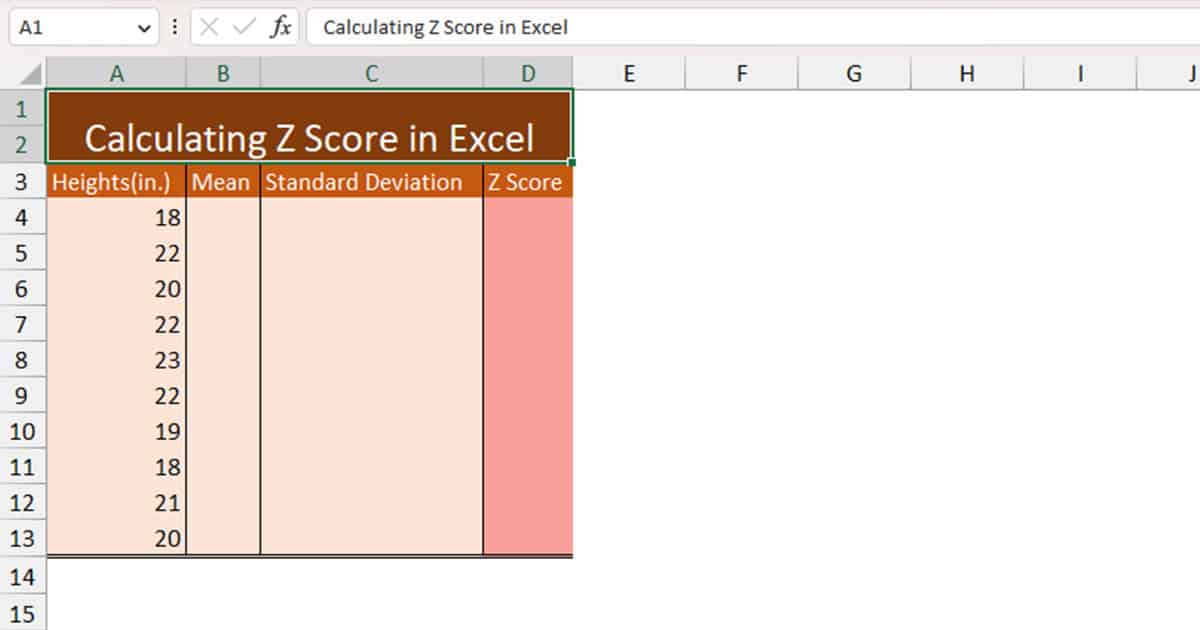Expand the Name Box dropdown arrow
Viewport: 1200px width, 630px height.
coord(142,27)
